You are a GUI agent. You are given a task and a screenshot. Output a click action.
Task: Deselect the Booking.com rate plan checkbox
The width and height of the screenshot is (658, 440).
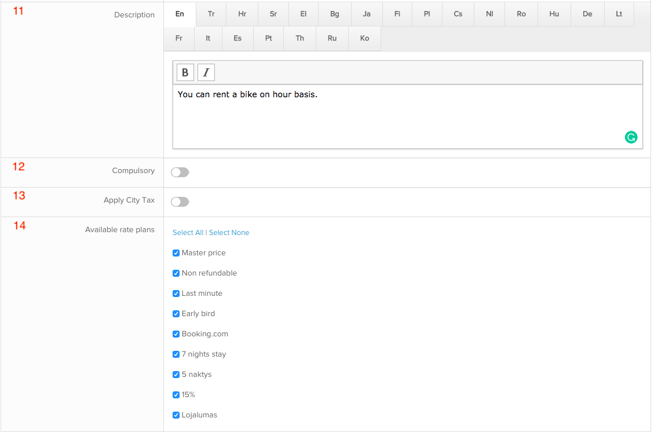tap(176, 334)
